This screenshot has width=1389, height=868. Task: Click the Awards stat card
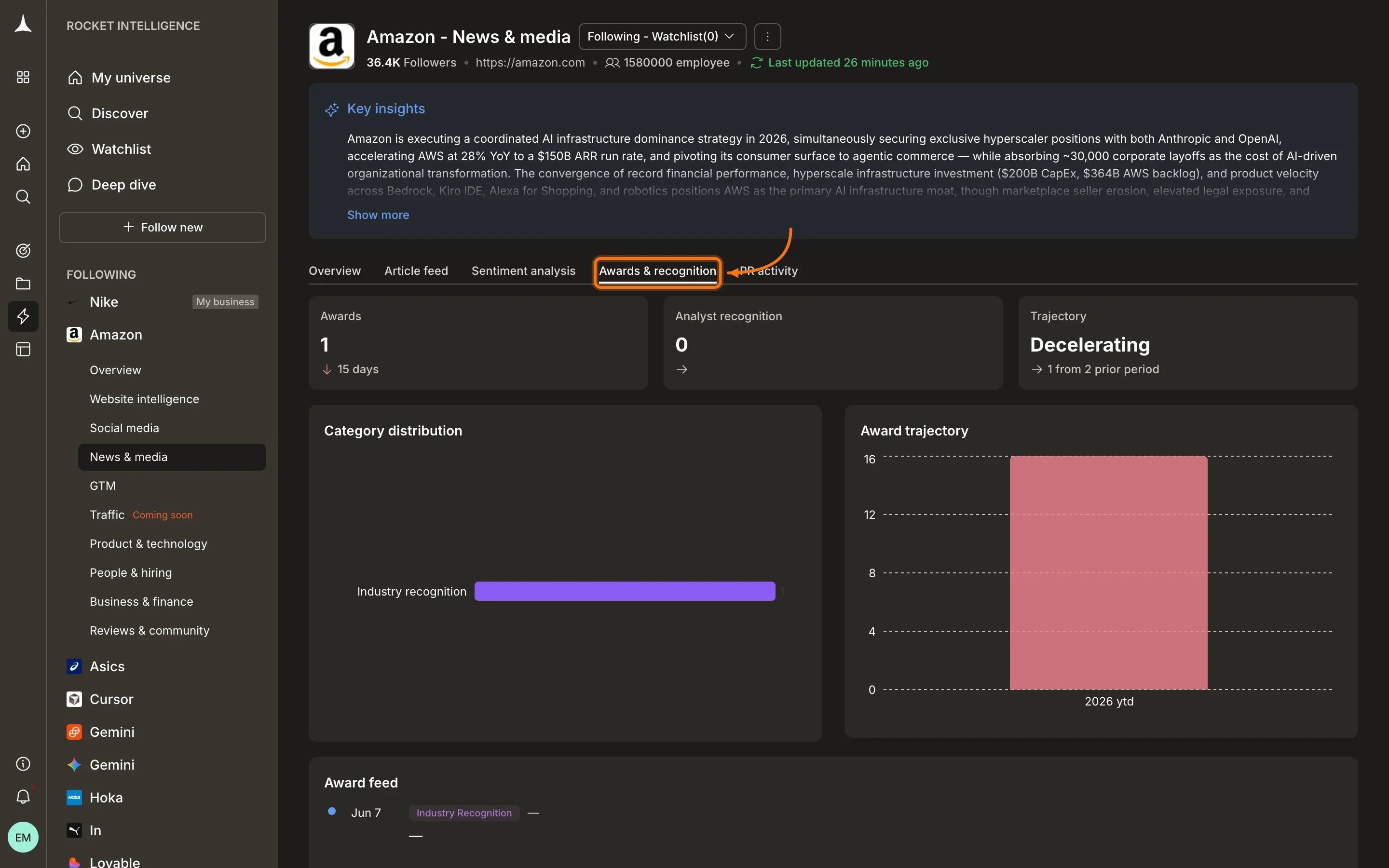tap(478, 343)
